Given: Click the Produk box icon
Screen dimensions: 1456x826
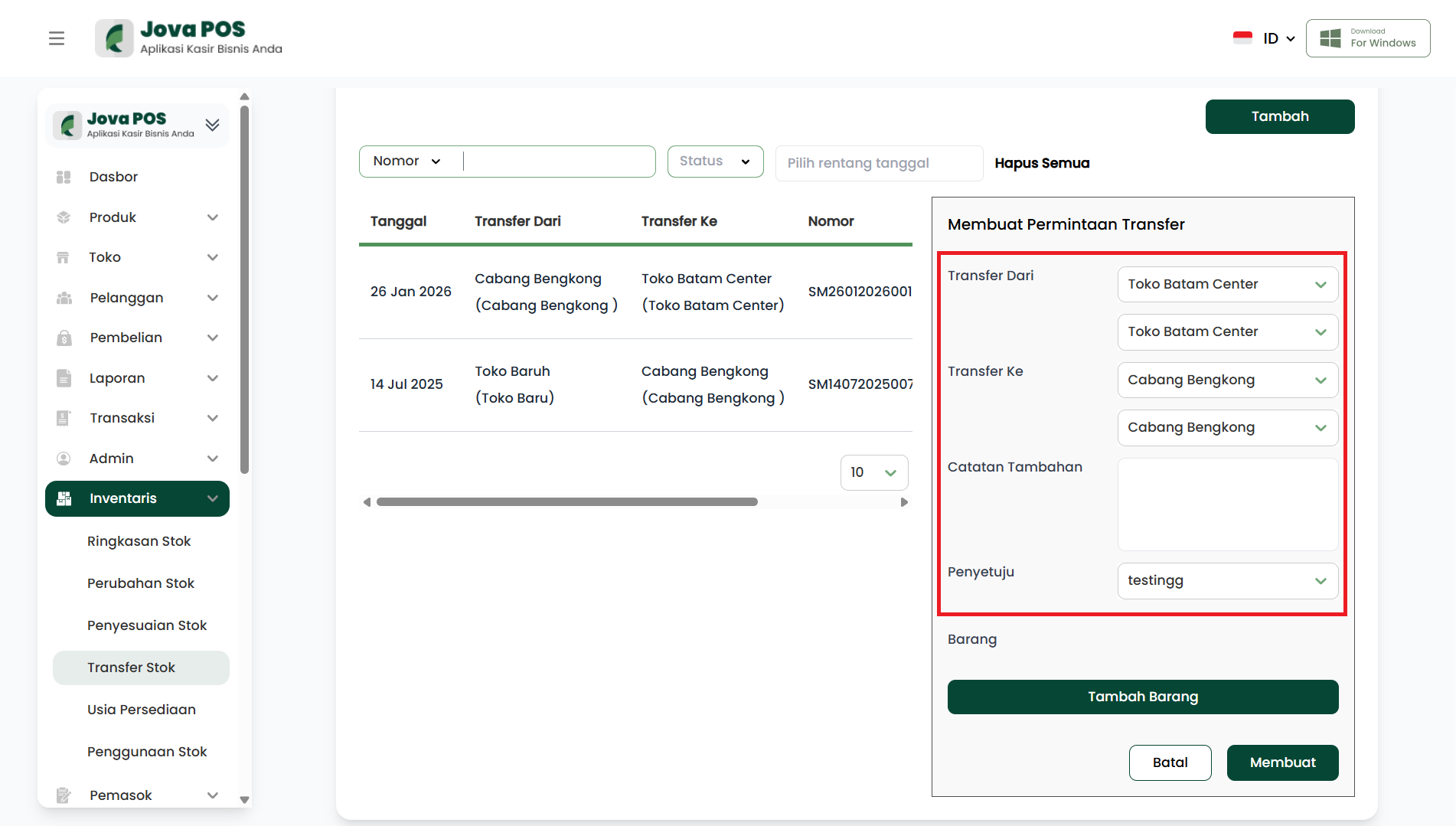Looking at the screenshot, I should 64,217.
